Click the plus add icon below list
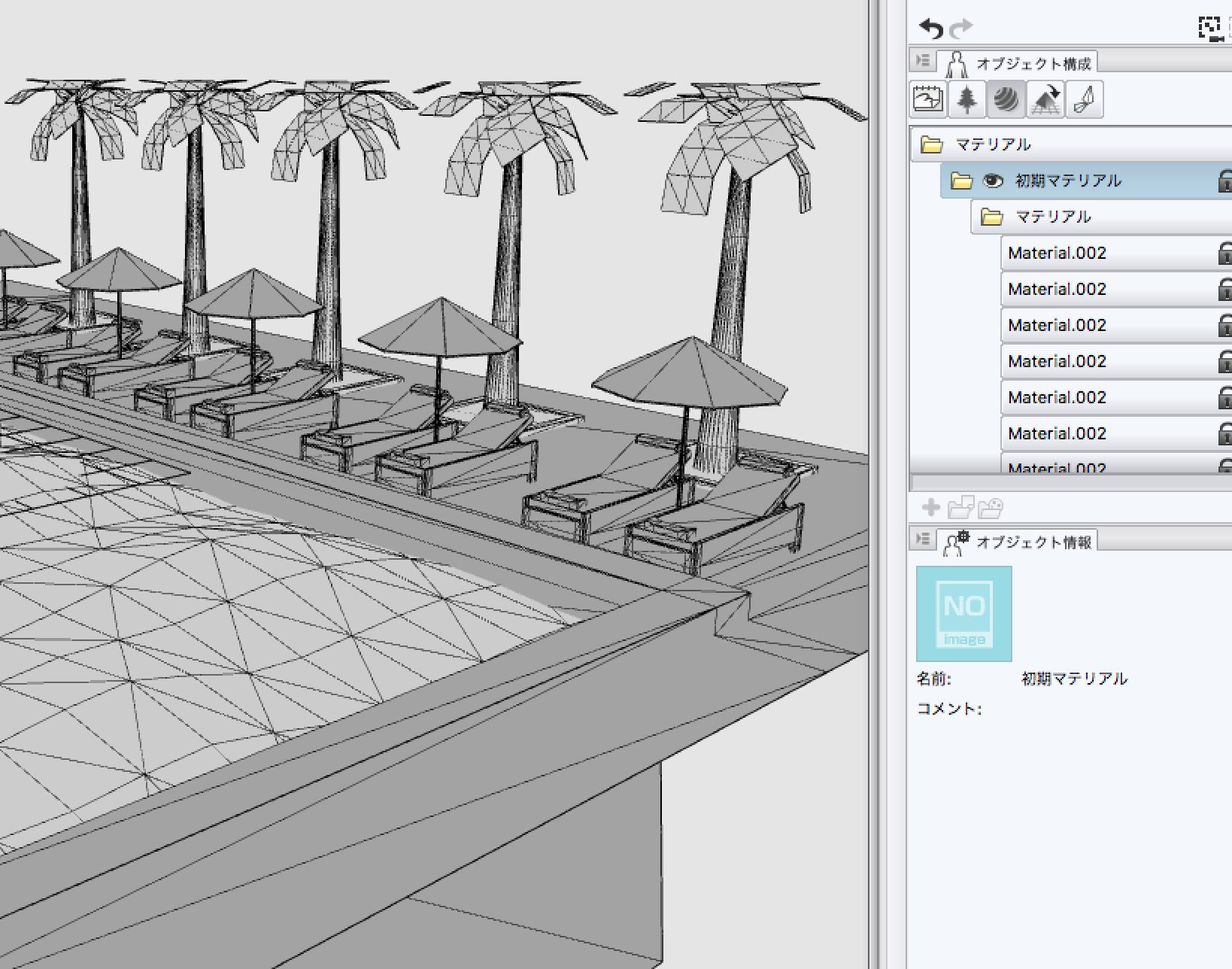The height and width of the screenshot is (969, 1232). tap(930, 508)
